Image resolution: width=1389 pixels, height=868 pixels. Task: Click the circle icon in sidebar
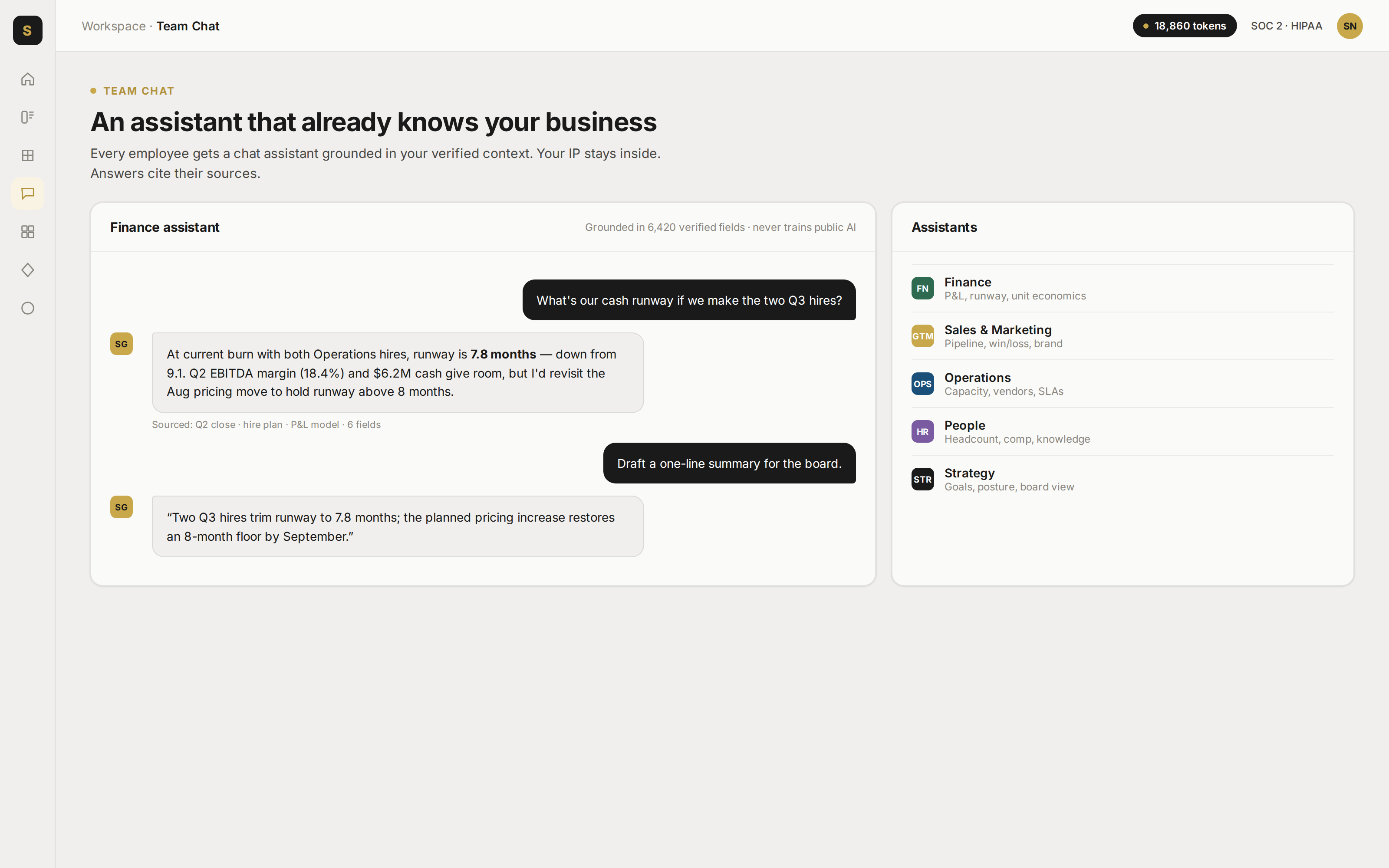point(27,308)
